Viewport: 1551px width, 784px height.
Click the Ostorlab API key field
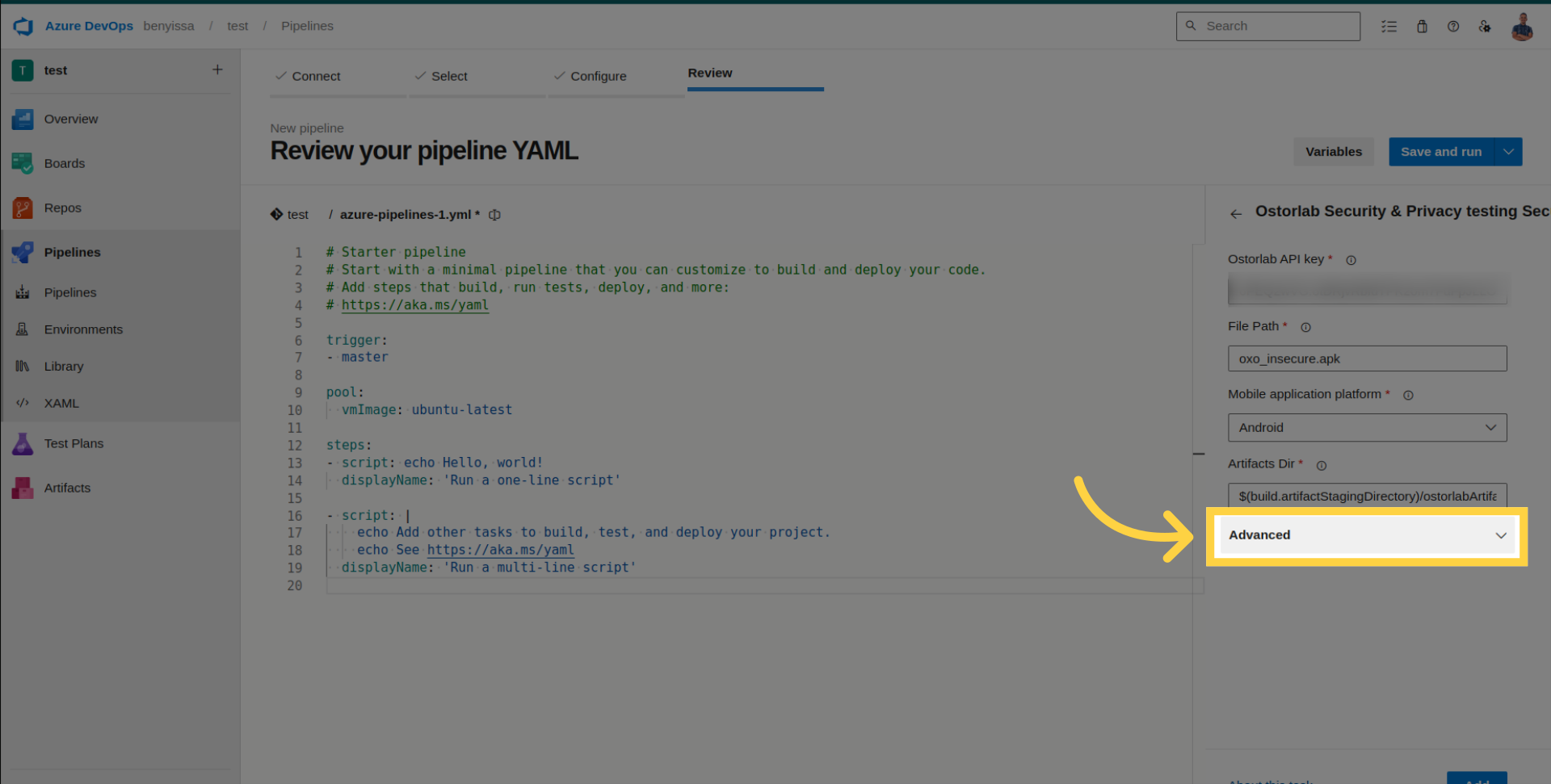[1367, 289]
